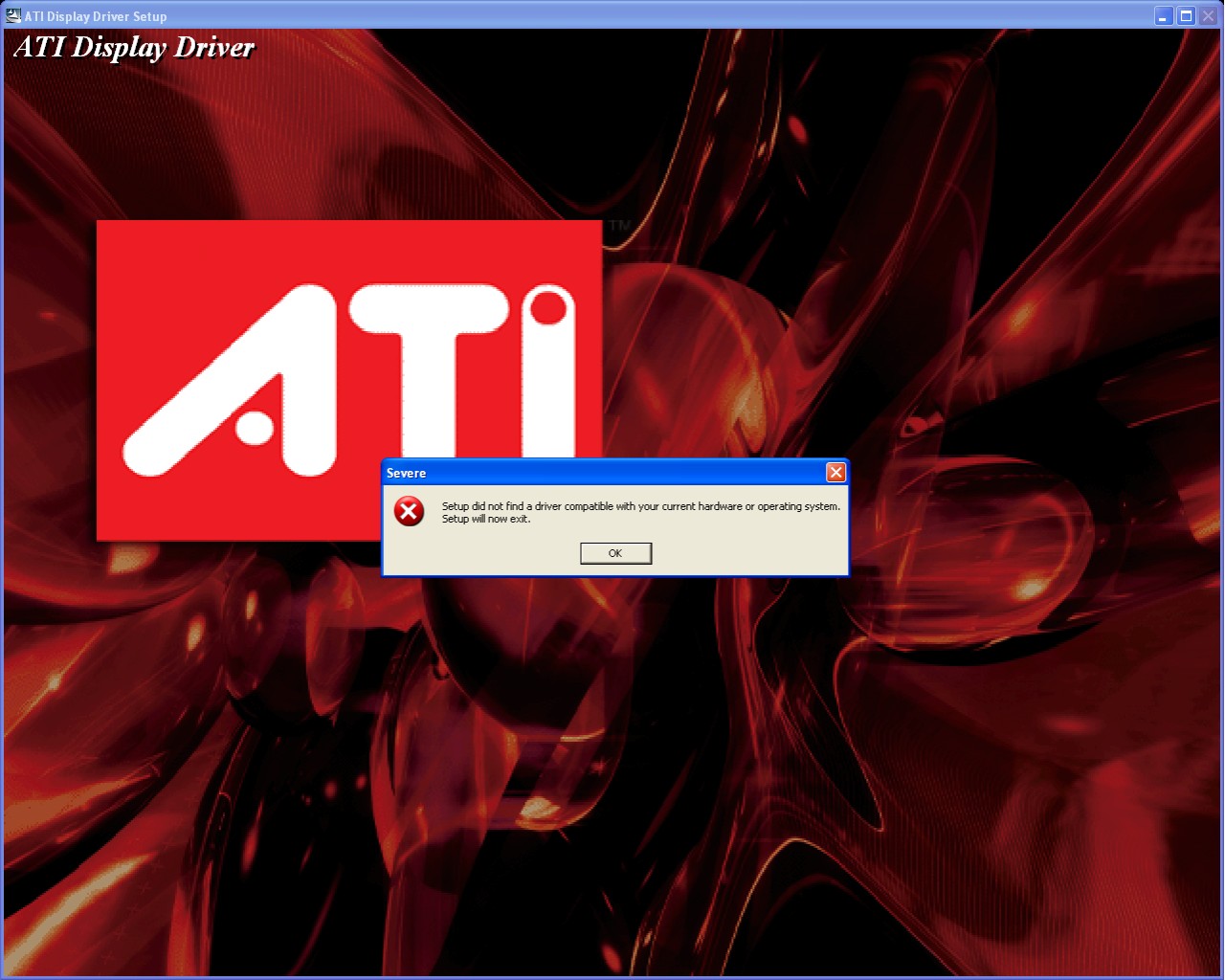The width and height of the screenshot is (1225, 980).
Task: Click the 'ATI Display Driver' heading text
Action: click(x=134, y=47)
